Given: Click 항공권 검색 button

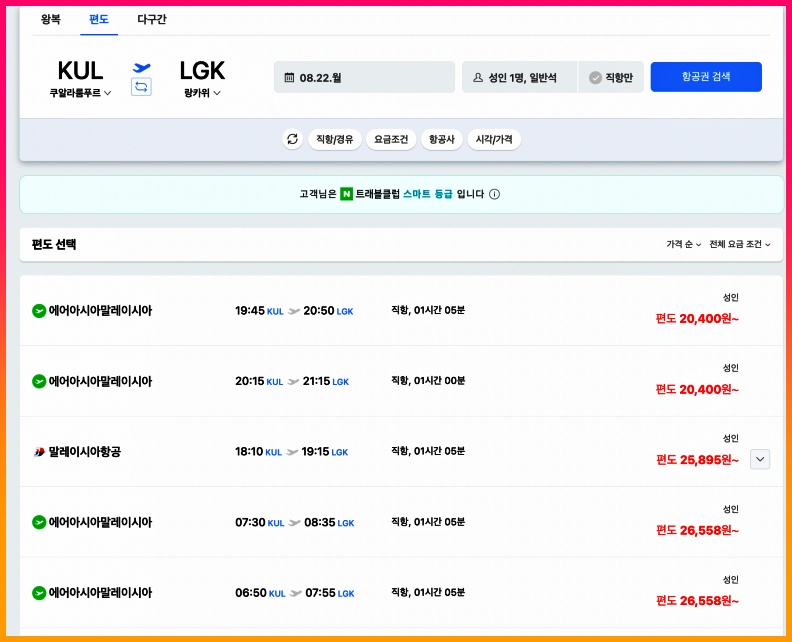Looking at the screenshot, I should click(706, 77).
